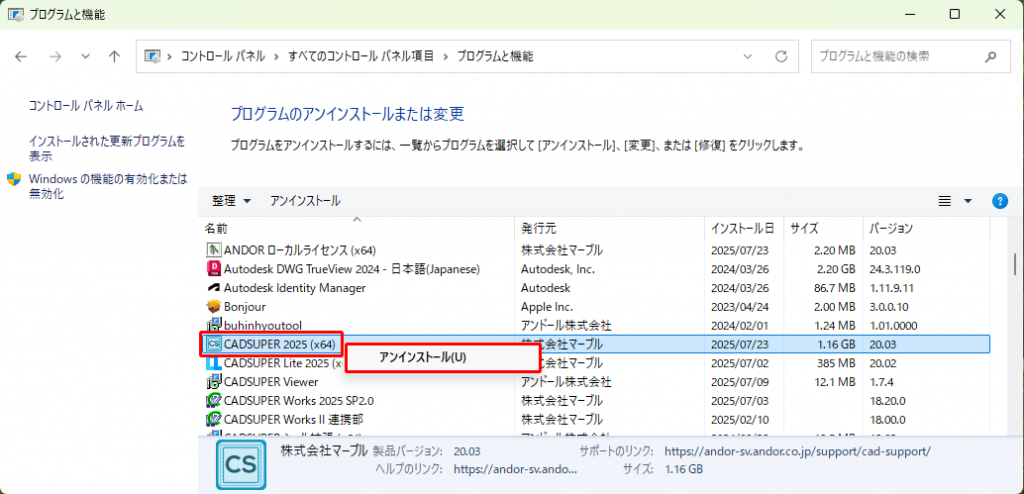Expand the コントロール パネル breadcrumb chevron

click(x=276, y=57)
